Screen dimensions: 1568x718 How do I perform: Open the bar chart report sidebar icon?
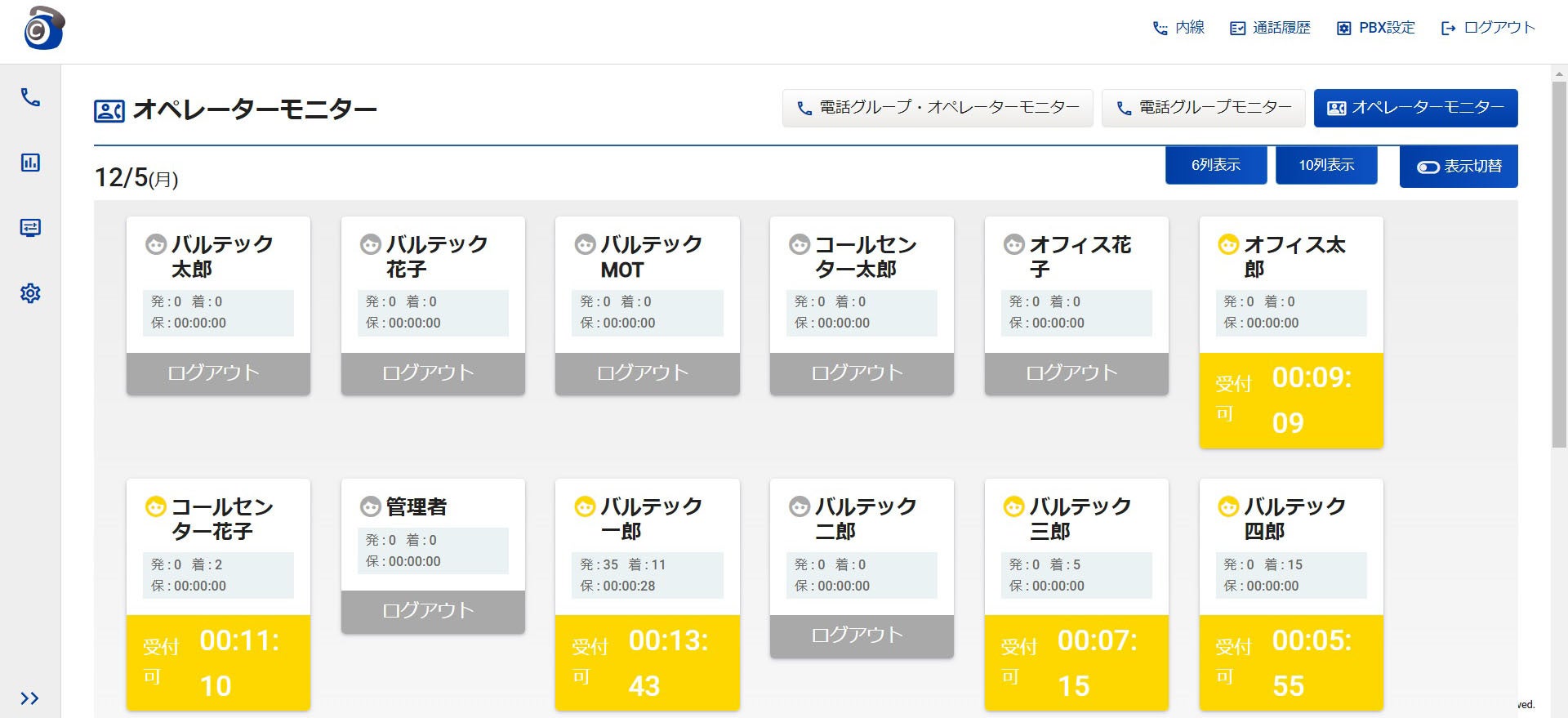click(x=30, y=163)
